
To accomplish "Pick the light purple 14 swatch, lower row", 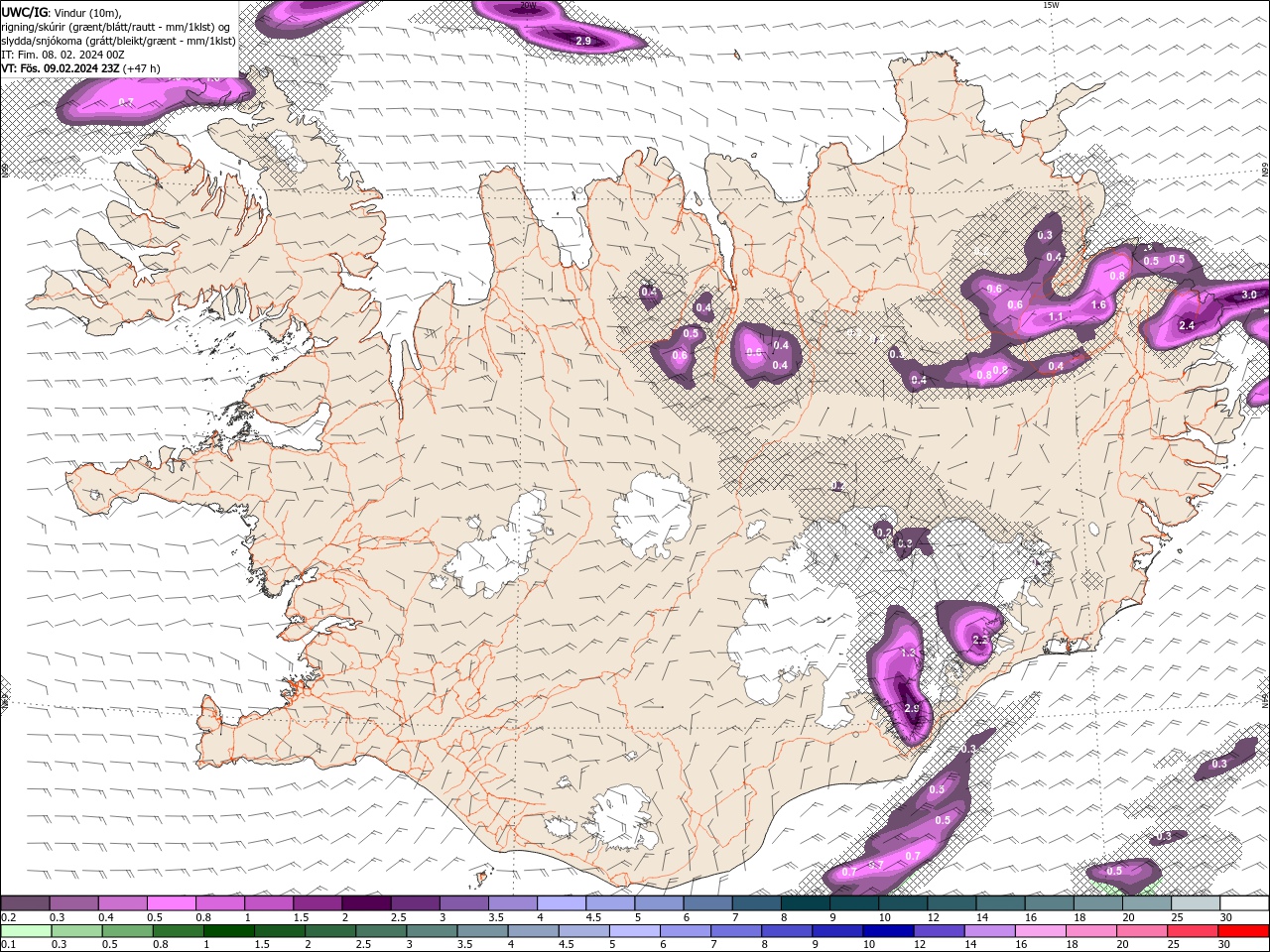I will (x=990, y=931).
